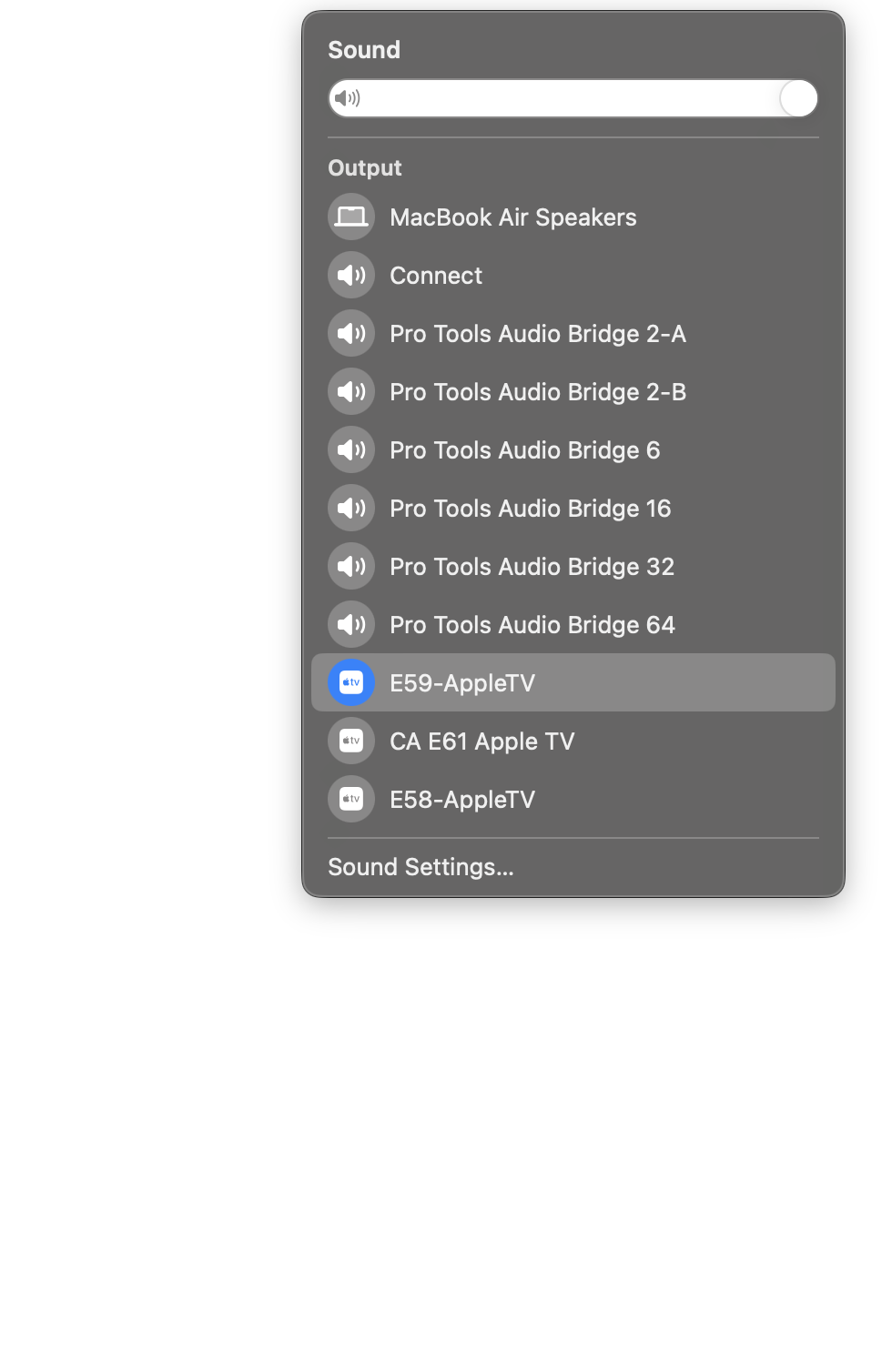Click the MacBook Air Speakers laptop icon
892x1372 pixels.
pyautogui.click(x=351, y=217)
